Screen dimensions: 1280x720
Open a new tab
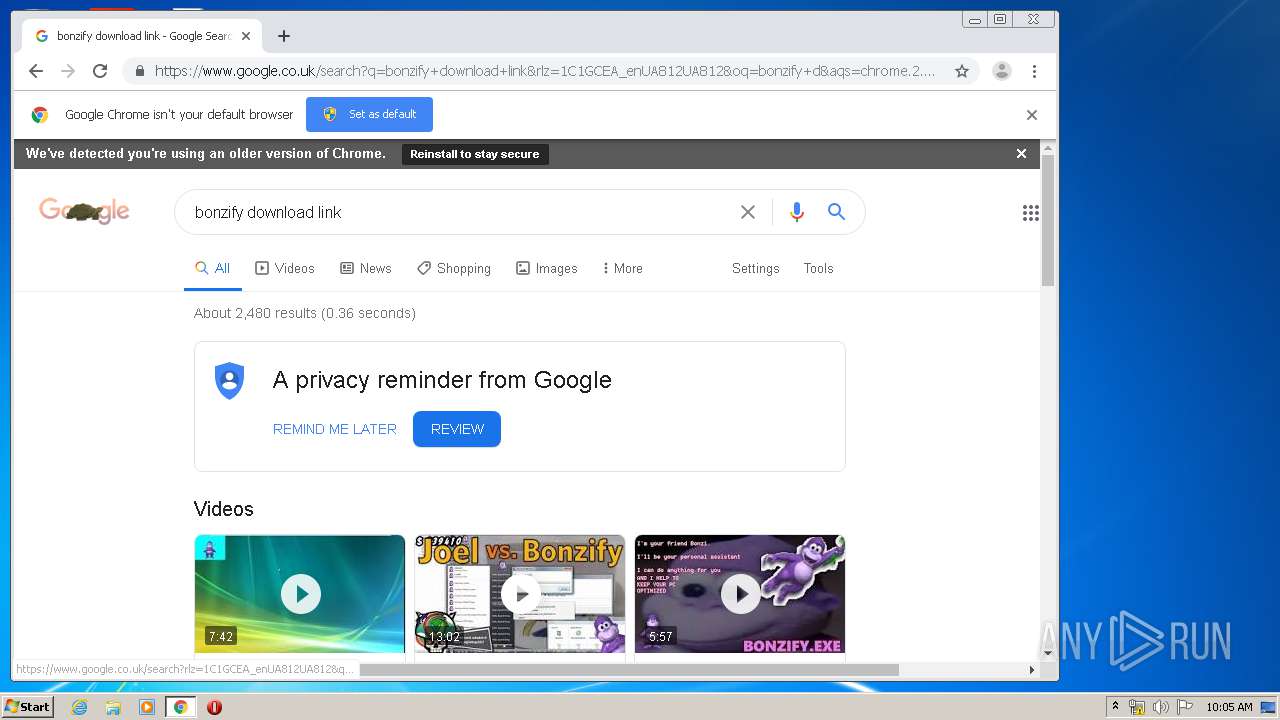(x=284, y=36)
